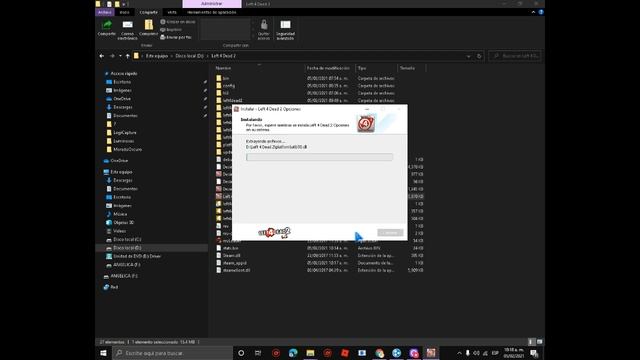The height and width of the screenshot is (360, 640).
Task: Click the Correo electrónico envelope icon
Action: pos(127,25)
